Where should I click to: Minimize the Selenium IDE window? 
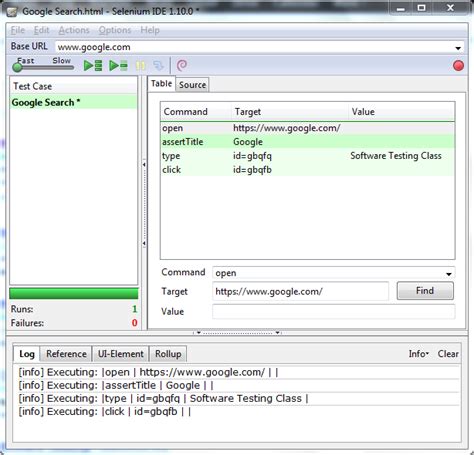point(401,8)
